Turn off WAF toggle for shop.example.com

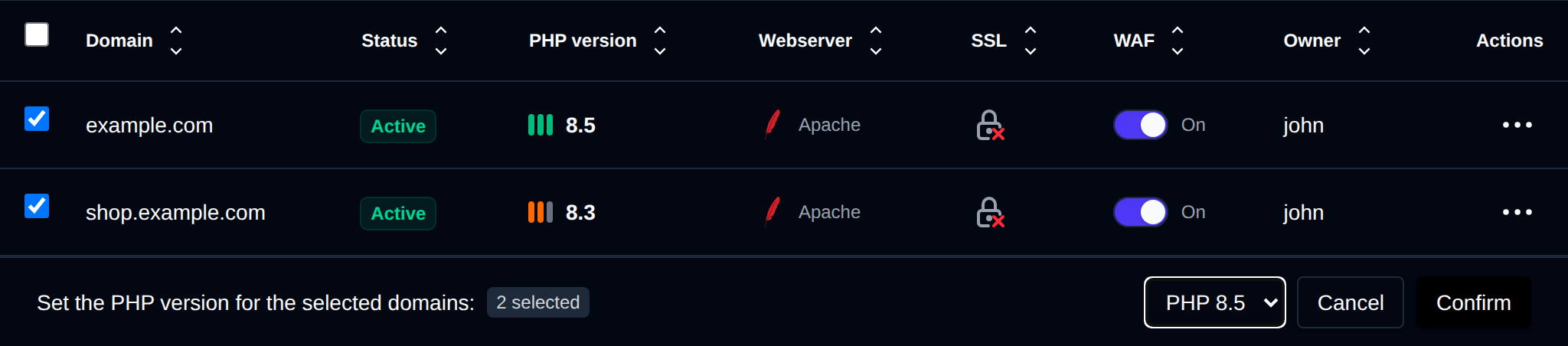[1140, 212]
